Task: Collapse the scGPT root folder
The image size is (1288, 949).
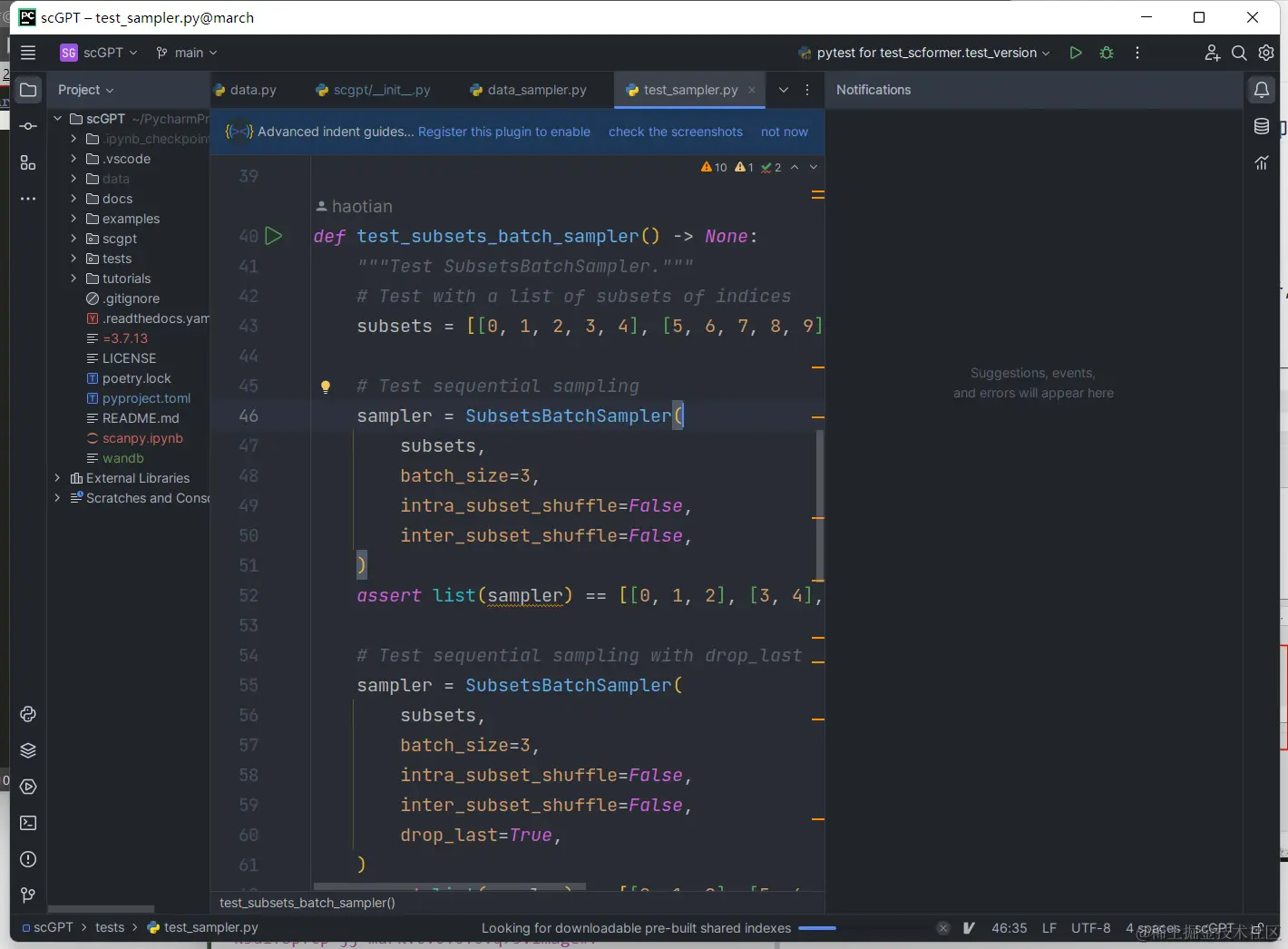Action: 58,119
